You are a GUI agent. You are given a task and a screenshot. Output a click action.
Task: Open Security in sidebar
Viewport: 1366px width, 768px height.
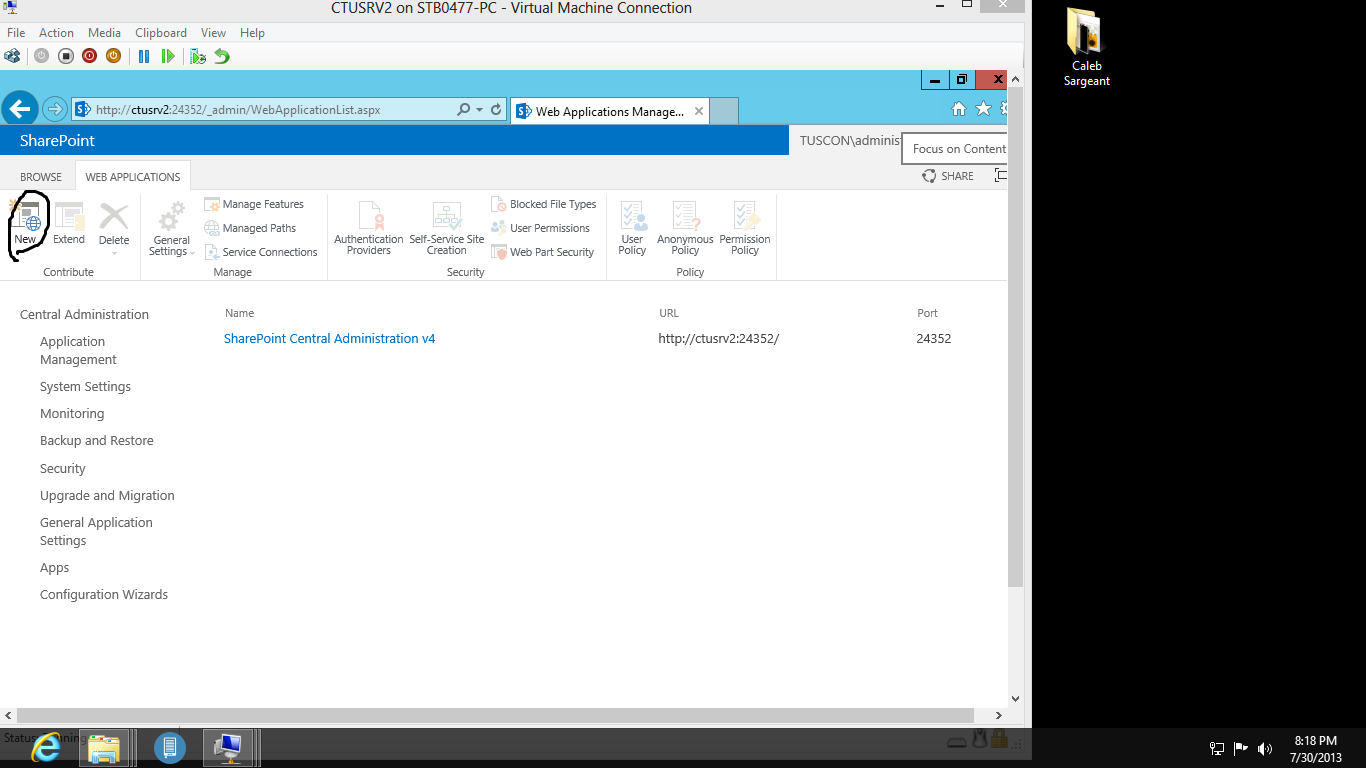[x=63, y=468]
